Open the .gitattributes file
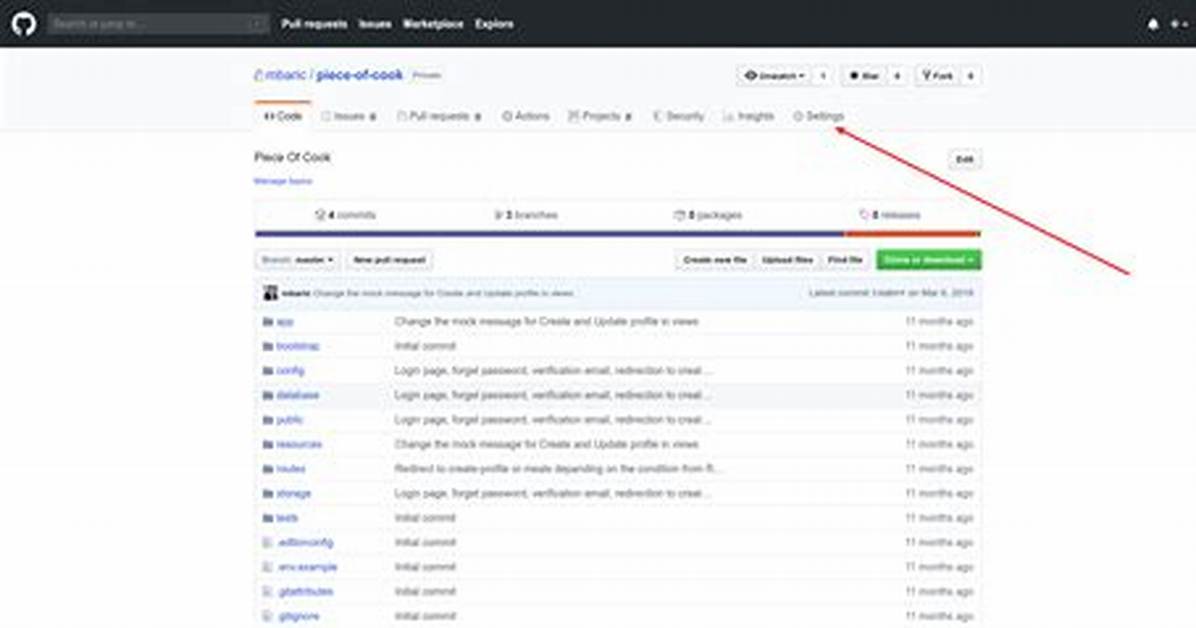This screenshot has width=1196, height=628. 305,591
